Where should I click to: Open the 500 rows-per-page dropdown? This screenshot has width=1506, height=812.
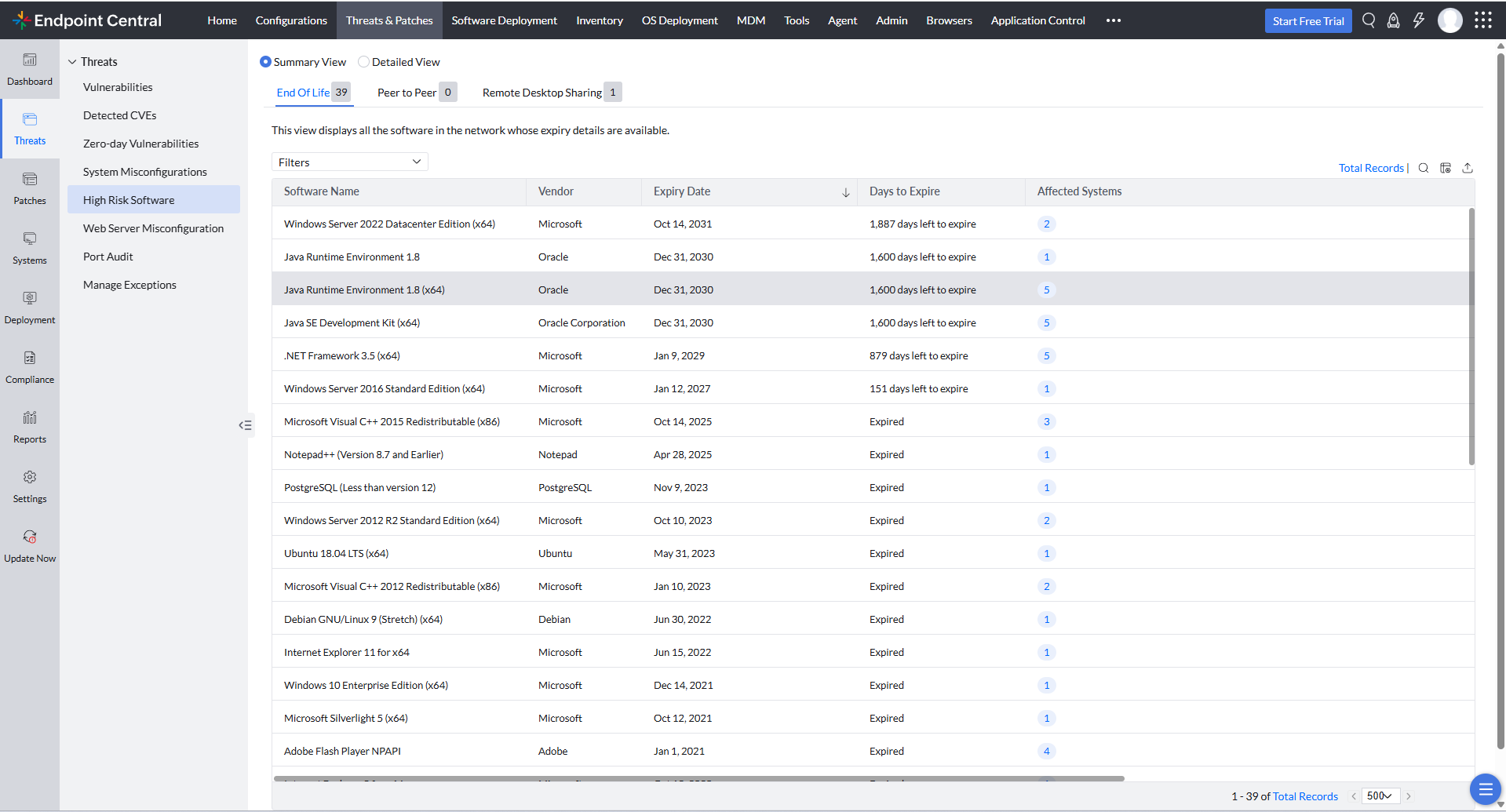[x=1380, y=796]
